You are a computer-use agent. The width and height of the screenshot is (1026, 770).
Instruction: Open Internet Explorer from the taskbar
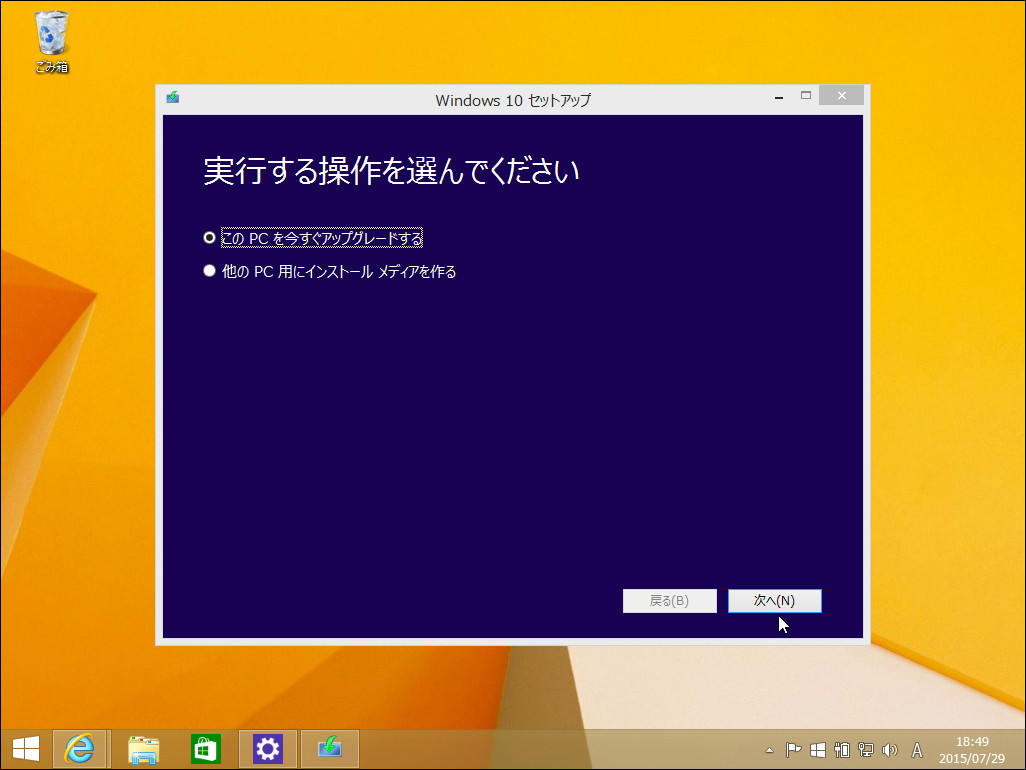click(x=80, y=748)
